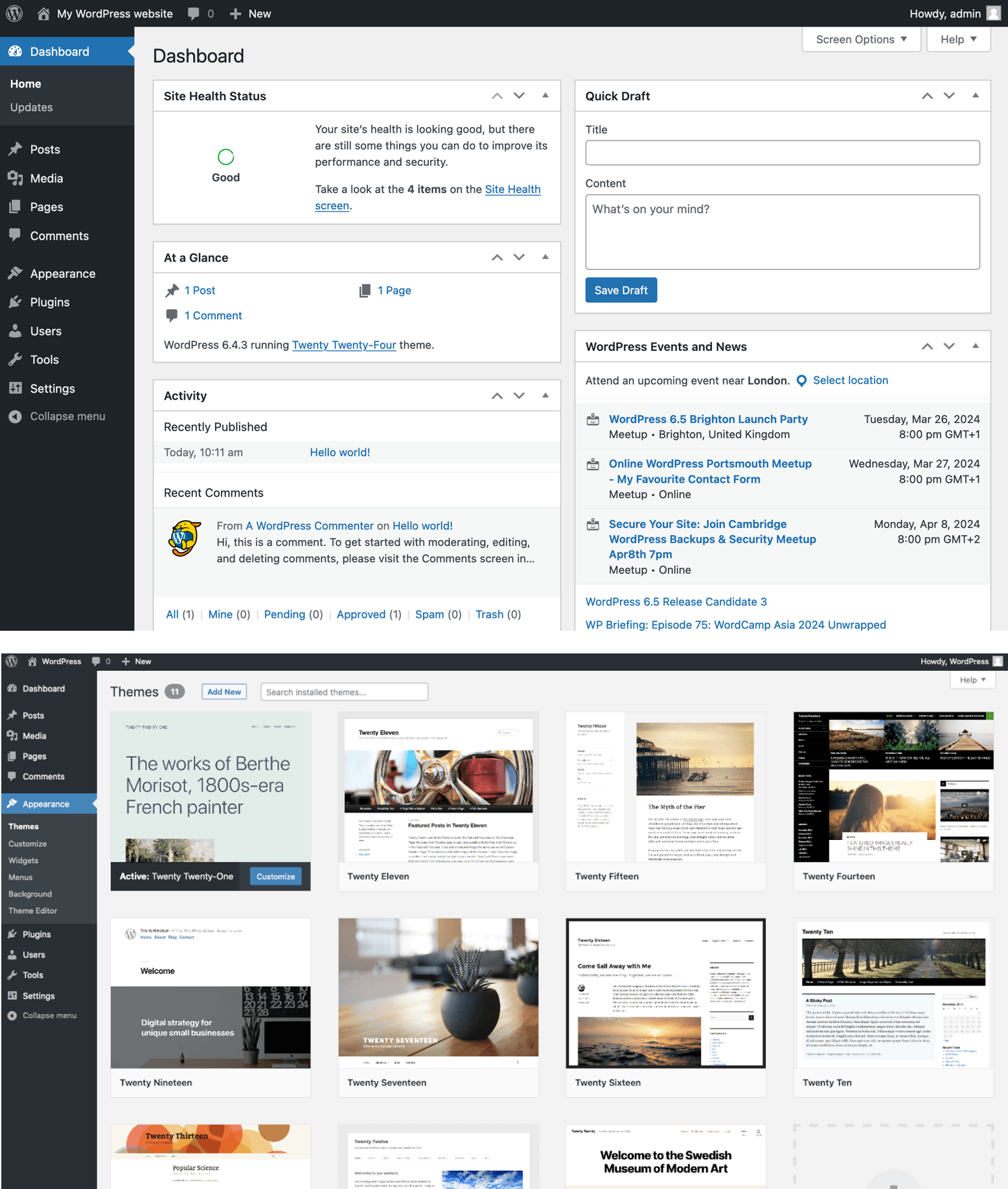1008x1189 pixels.
Task: Click the location pin icon near Select location
Action: 801,381
